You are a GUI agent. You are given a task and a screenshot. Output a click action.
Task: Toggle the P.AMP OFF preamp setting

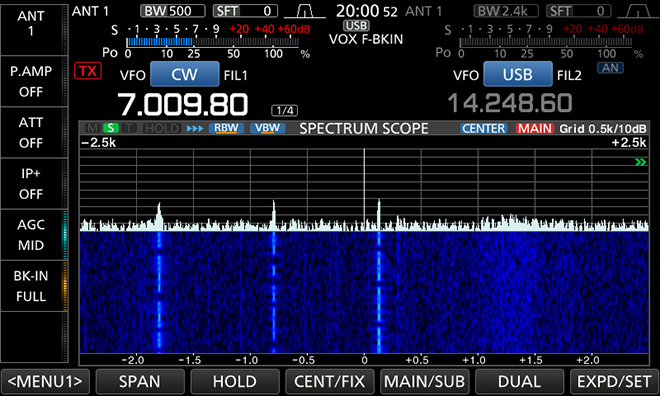(32, 81)
